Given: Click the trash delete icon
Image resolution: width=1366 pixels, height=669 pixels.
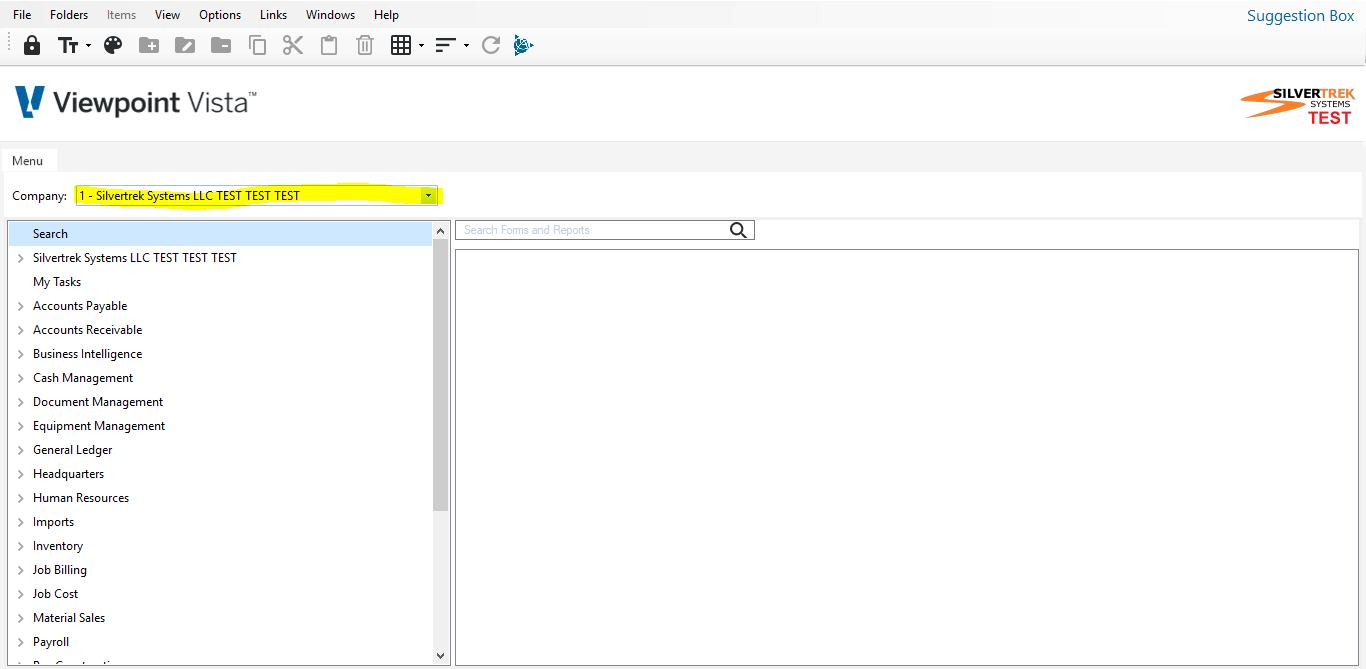Looking at the screenshot, I should pyautogui.click(x=365, y=45).
